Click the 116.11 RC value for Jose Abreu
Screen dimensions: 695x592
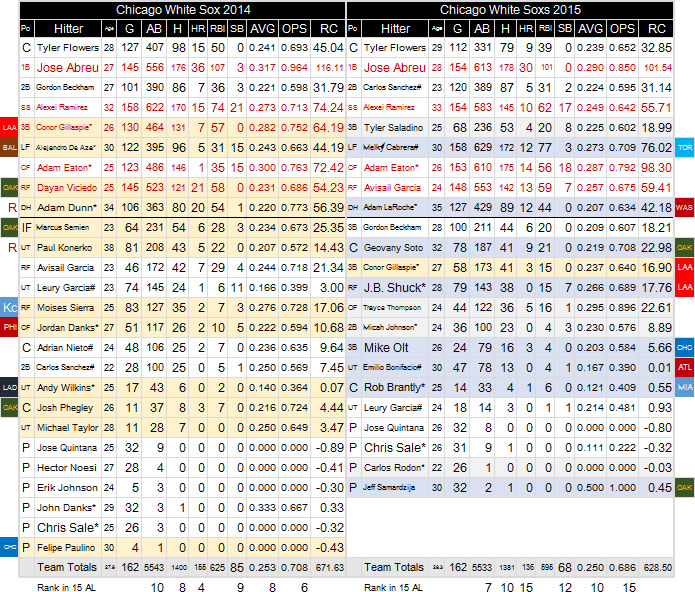point(329,67)
